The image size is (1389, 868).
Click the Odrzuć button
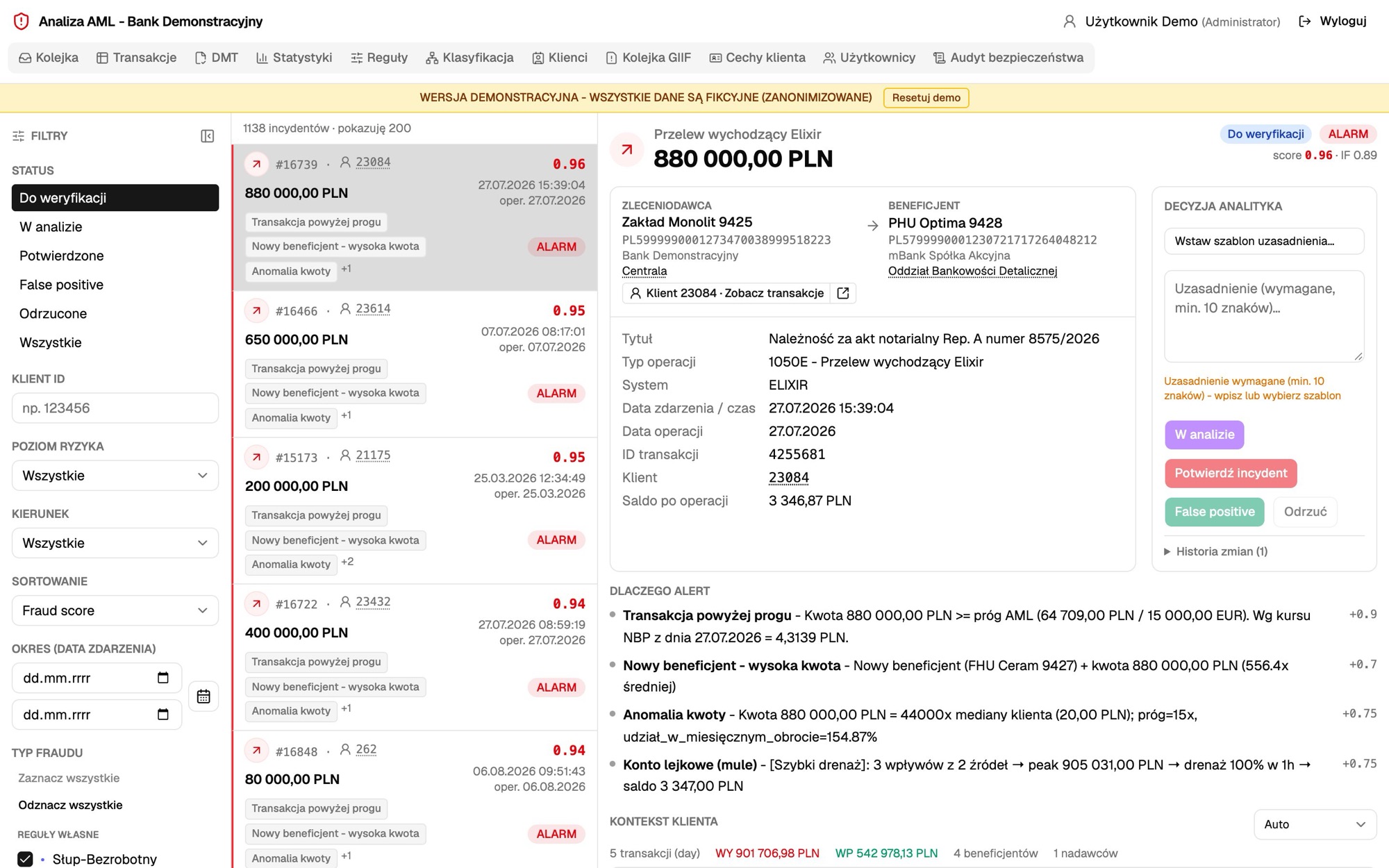1305,512
